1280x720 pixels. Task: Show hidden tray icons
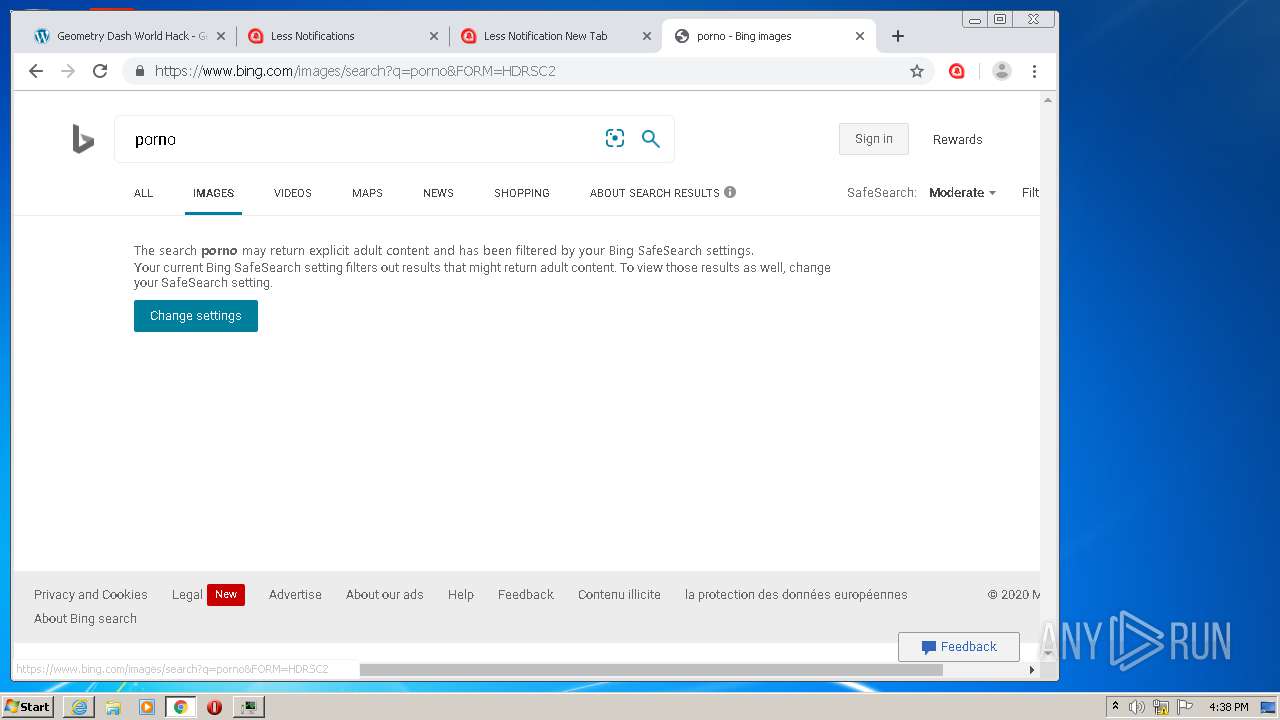tap(1116, 707)
